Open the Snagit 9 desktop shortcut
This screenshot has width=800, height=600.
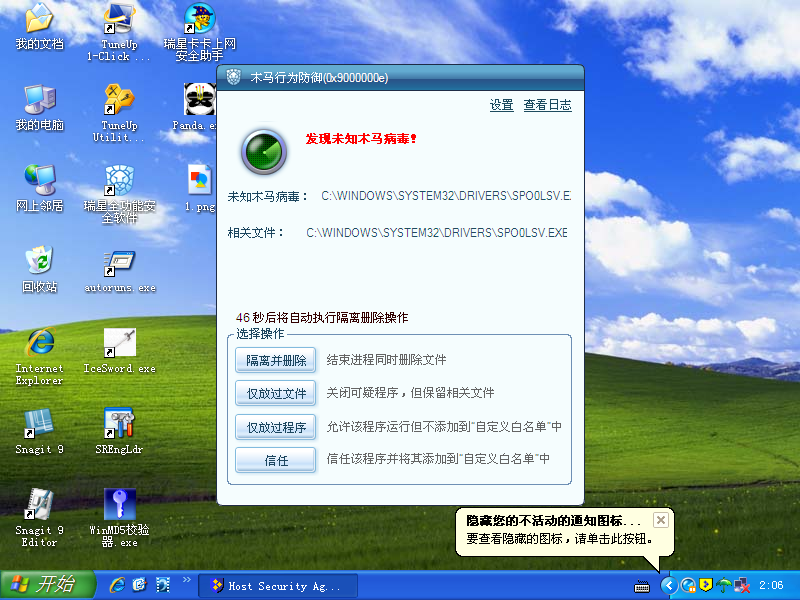(x=39, y=432)
